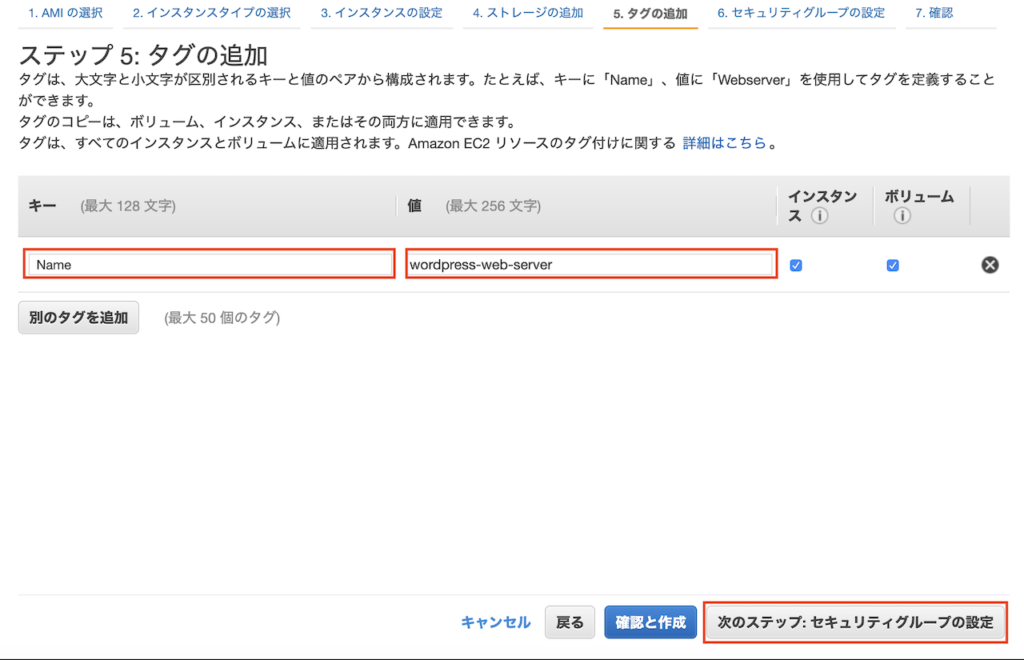Select the 4. ストレージの追加 tab
Viewport: 1024px width, 660px height.
pos(527,13)
